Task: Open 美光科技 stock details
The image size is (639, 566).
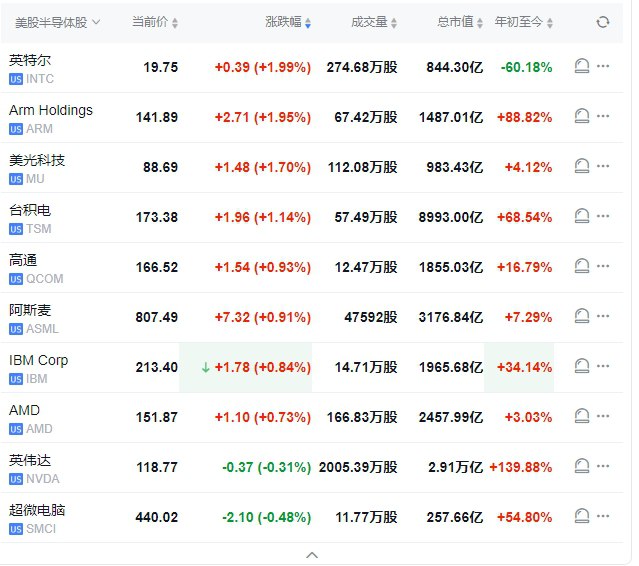Action: (37, 160)
